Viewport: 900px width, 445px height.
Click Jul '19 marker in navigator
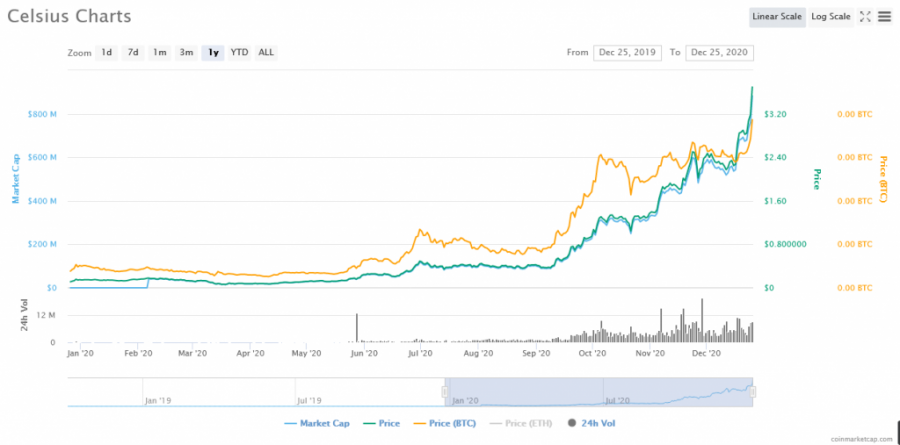point(309,400)
